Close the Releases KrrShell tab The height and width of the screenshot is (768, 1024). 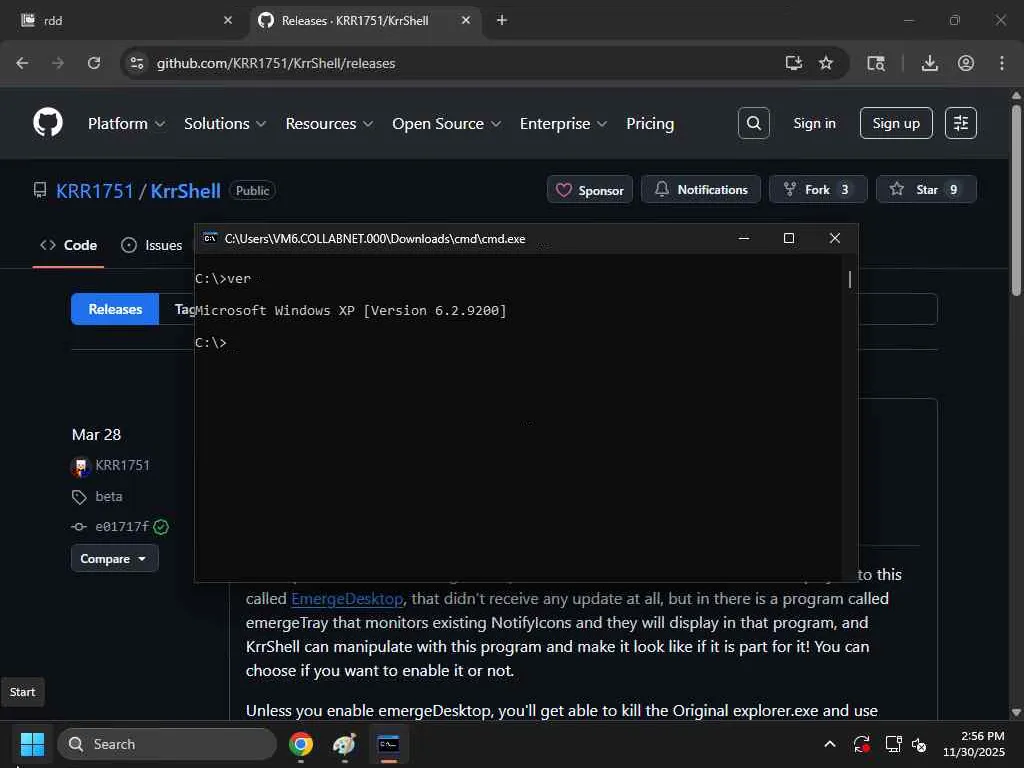[x=466, y=20]
